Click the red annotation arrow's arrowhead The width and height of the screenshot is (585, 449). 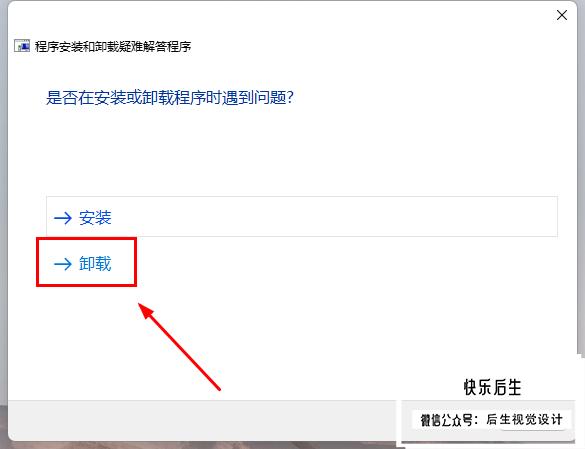(x=147, y=311)
